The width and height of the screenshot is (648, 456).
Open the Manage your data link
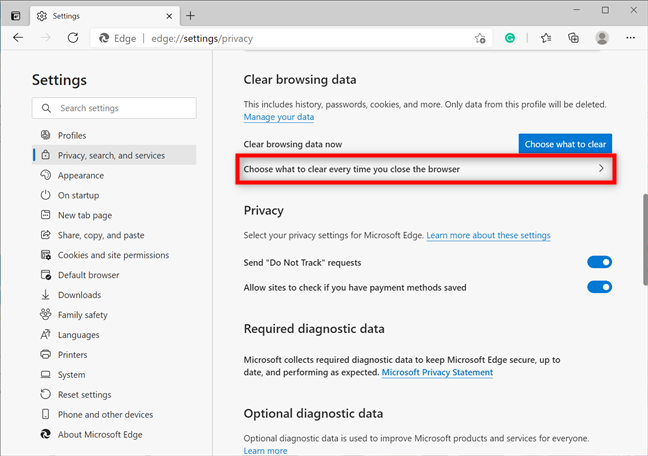pyautogui.click(x=279, y=117)
